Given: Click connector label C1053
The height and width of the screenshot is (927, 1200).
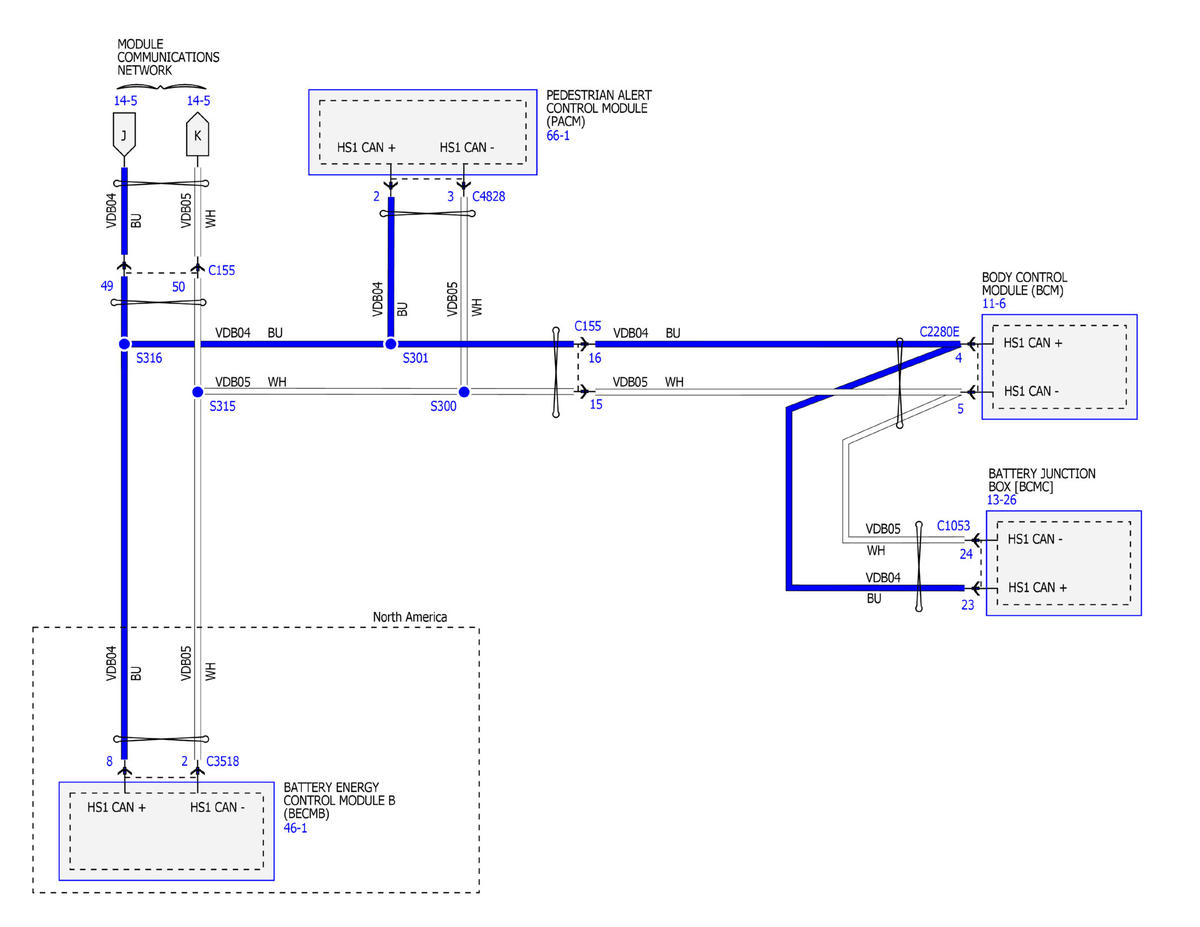Looking at the screenshot, I should [x=953, y=526].
